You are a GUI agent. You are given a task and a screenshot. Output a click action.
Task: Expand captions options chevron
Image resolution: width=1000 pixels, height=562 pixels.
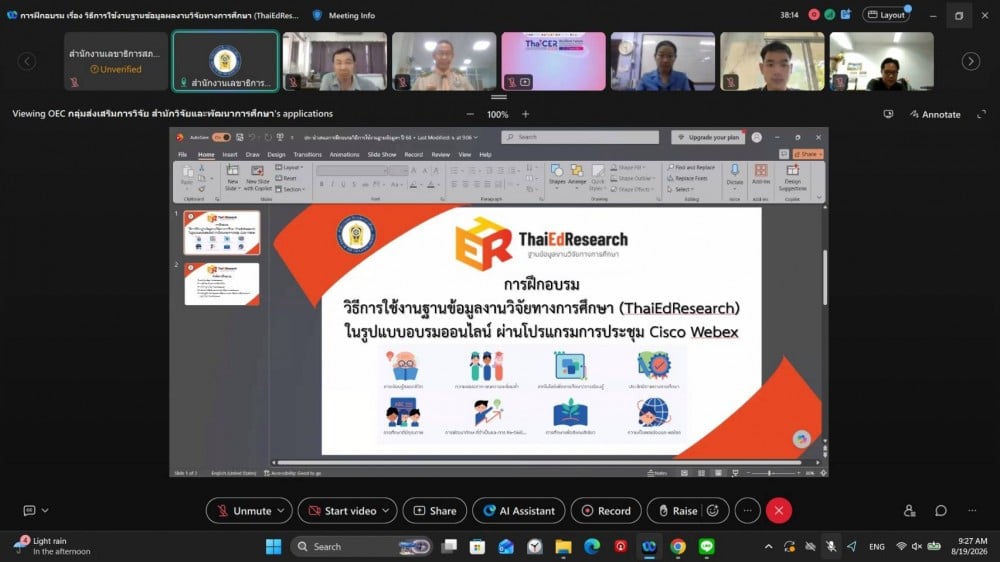click(x=45, y=510)
